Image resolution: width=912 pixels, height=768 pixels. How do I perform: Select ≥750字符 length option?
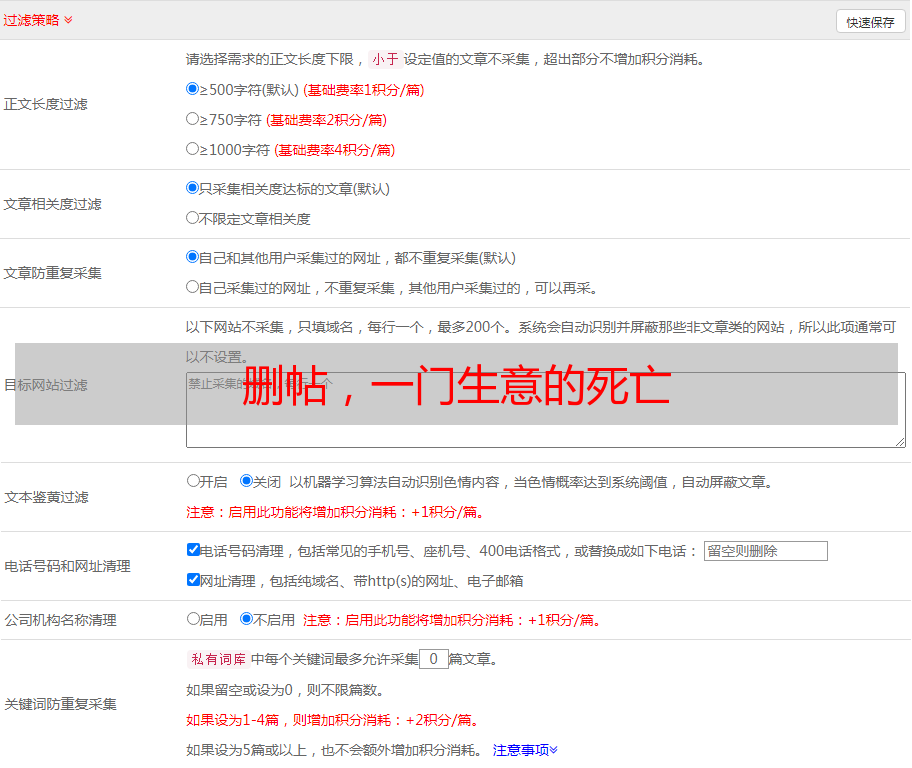pos(192,119)
